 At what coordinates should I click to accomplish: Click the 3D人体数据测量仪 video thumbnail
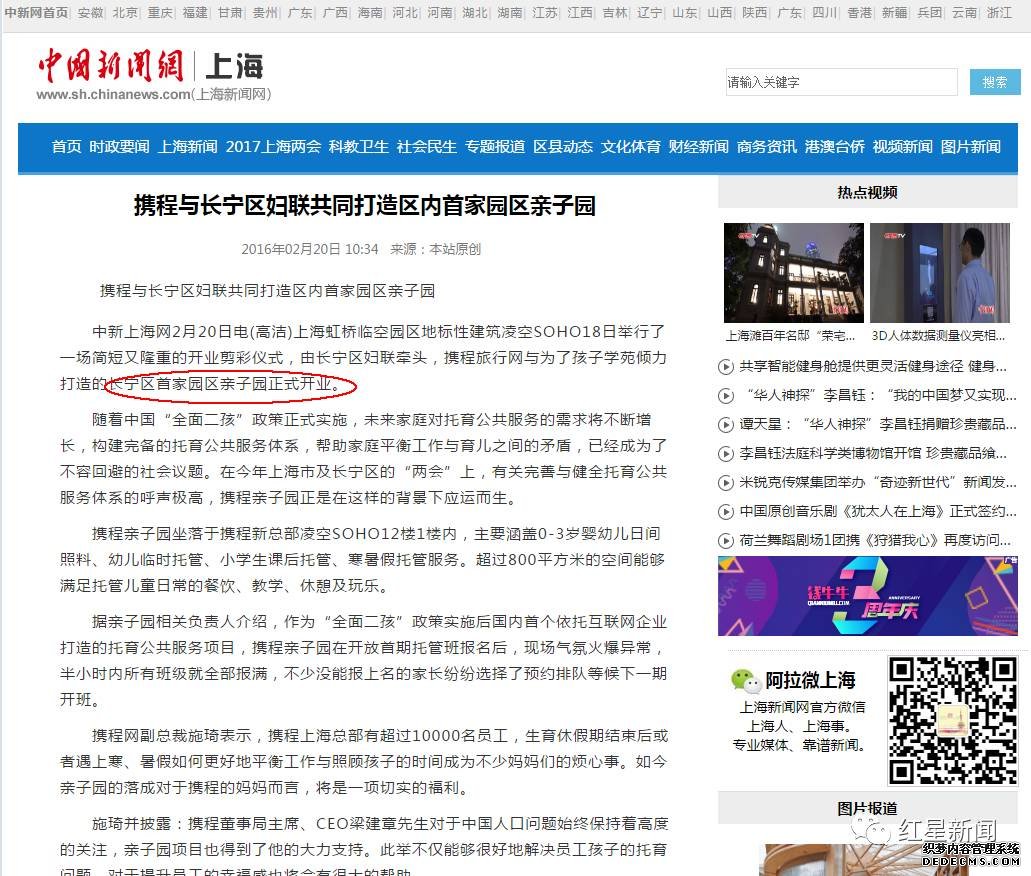click(940, 273)
